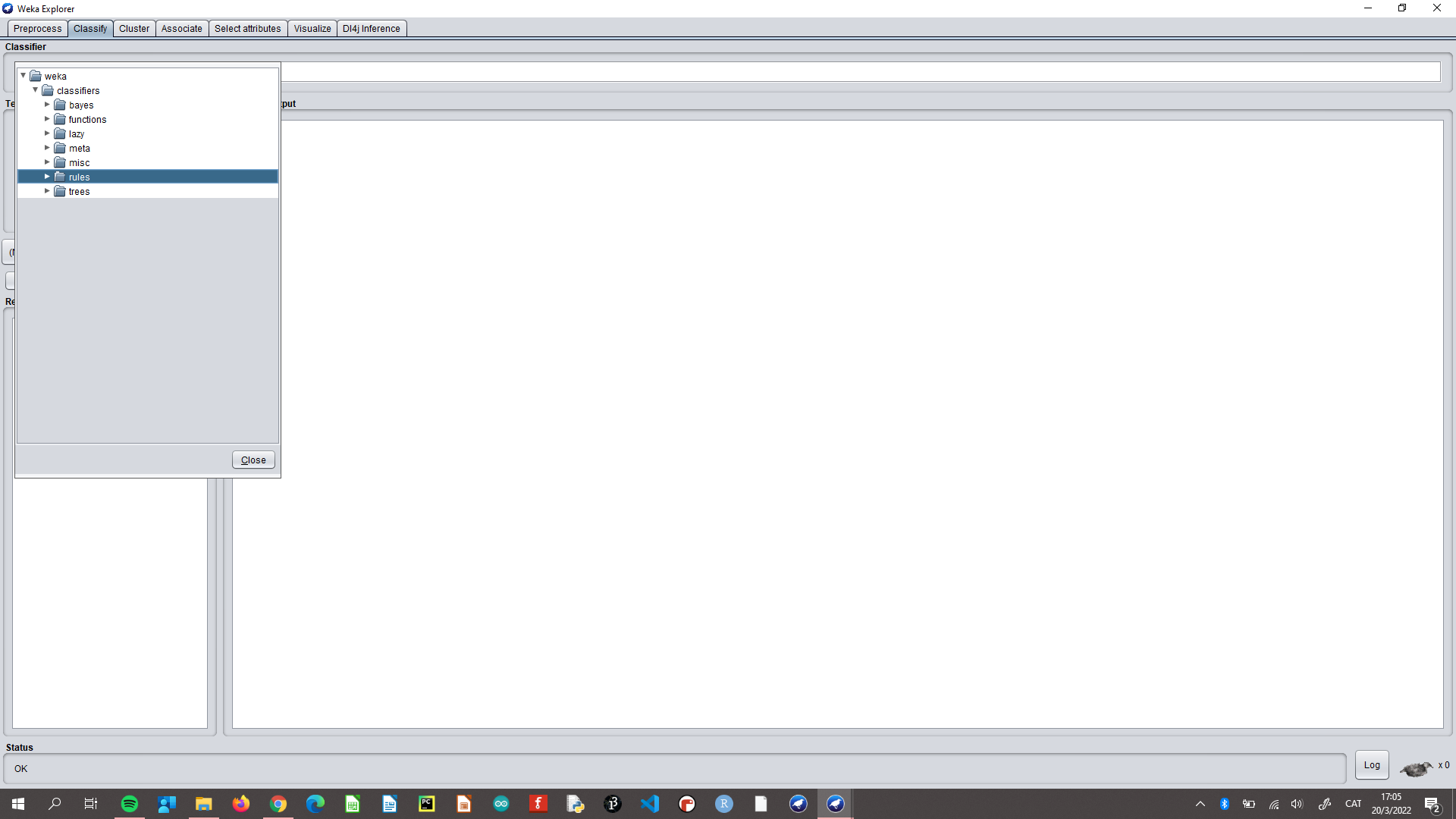Click the trees folder icon
1456x819 pixels.
[60, 192]
